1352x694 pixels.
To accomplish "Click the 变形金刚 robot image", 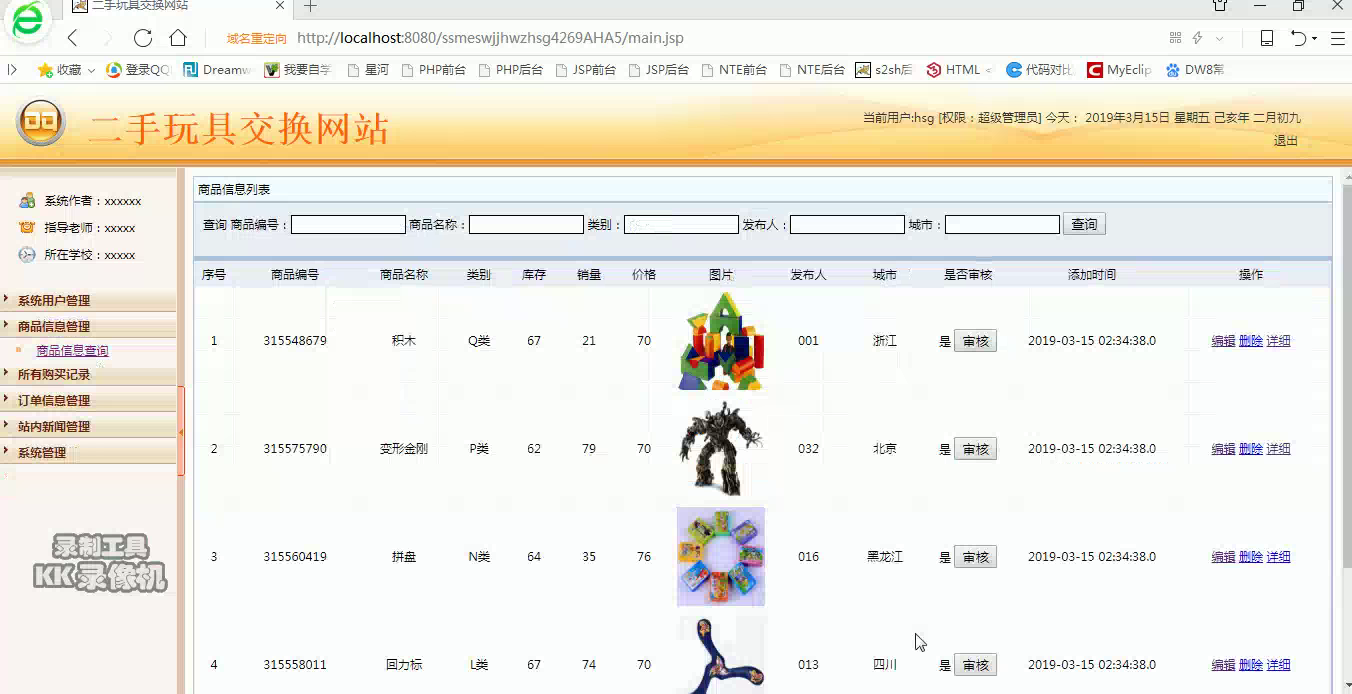I will [x=721, y=449].
